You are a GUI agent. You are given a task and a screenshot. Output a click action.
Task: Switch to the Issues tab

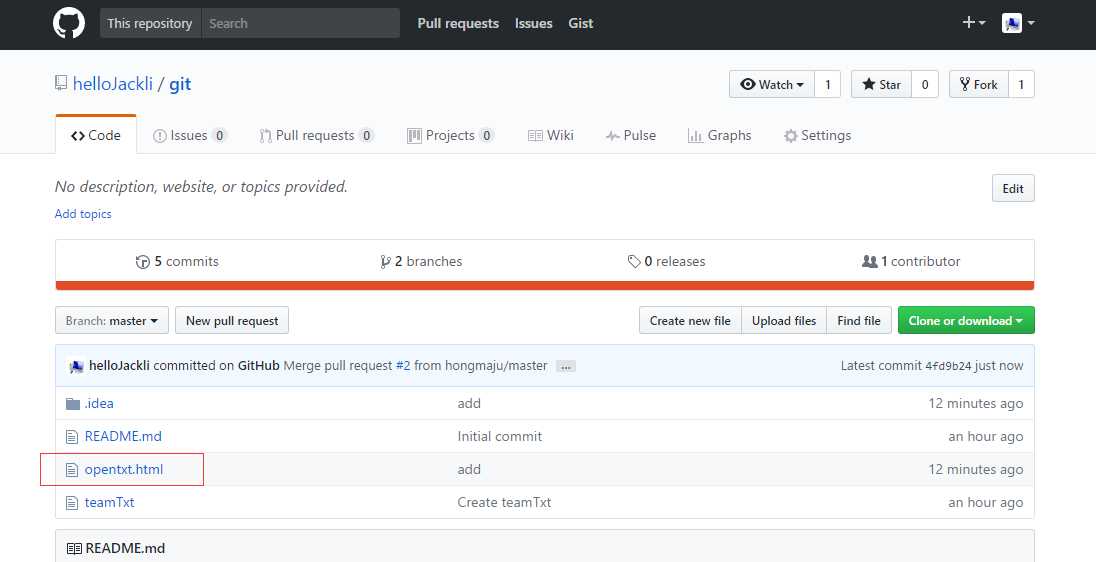tap(189, 136)
